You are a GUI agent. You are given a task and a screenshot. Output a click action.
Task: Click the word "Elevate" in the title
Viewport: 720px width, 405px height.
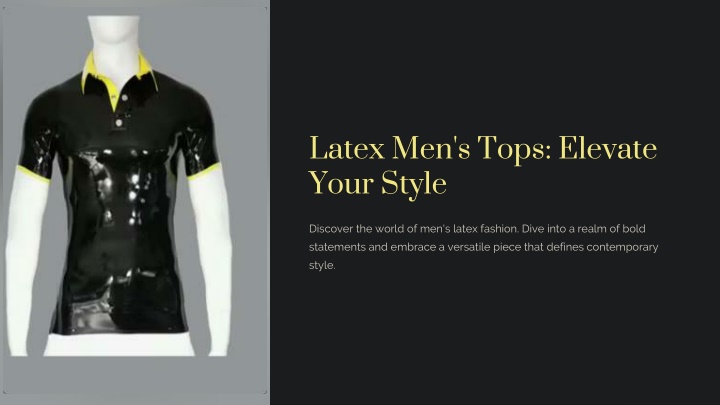click(x=608, y=148)
